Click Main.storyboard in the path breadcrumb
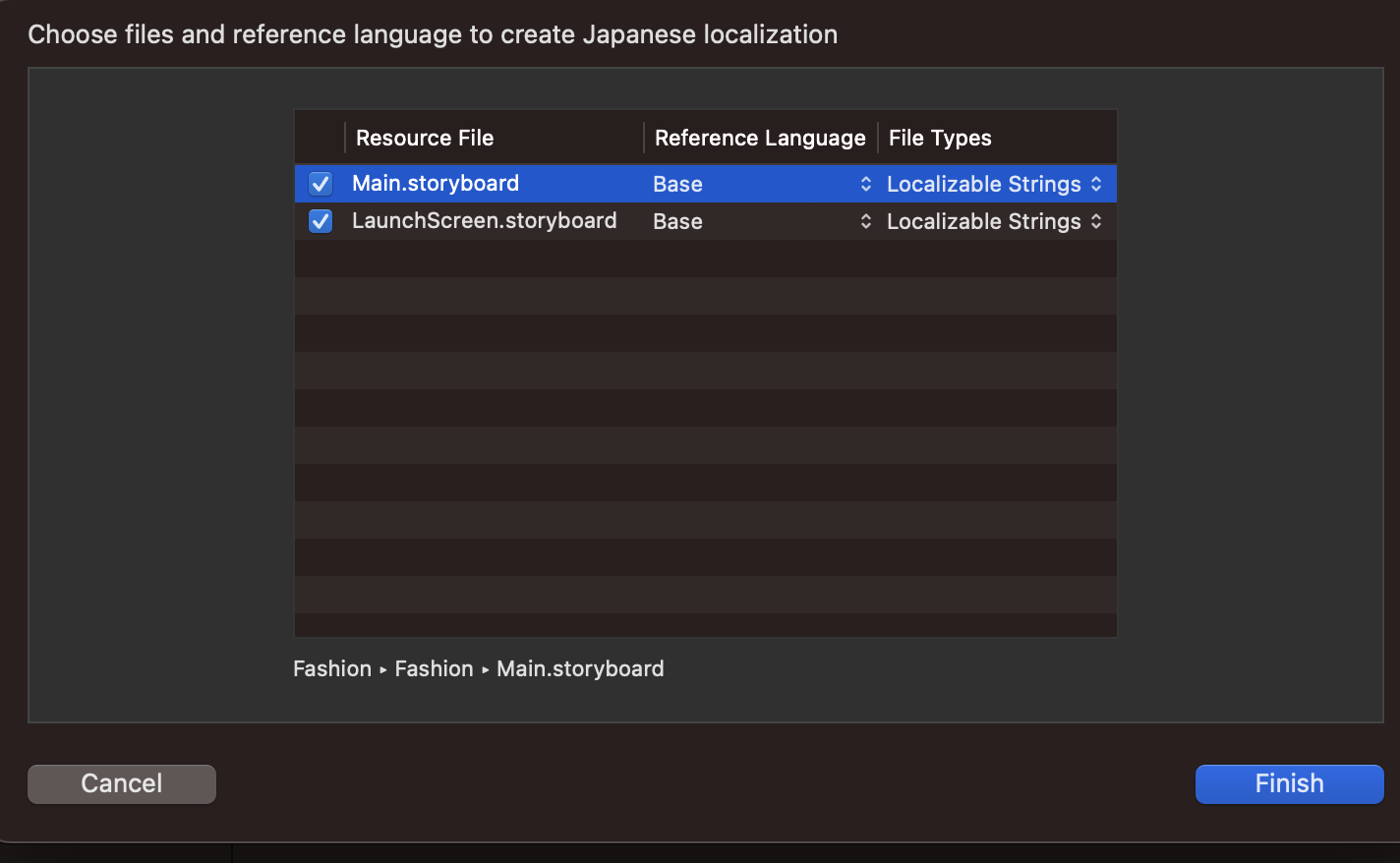Image resolution: width=1400 pixels, height=863 pixels. [580, 668]
